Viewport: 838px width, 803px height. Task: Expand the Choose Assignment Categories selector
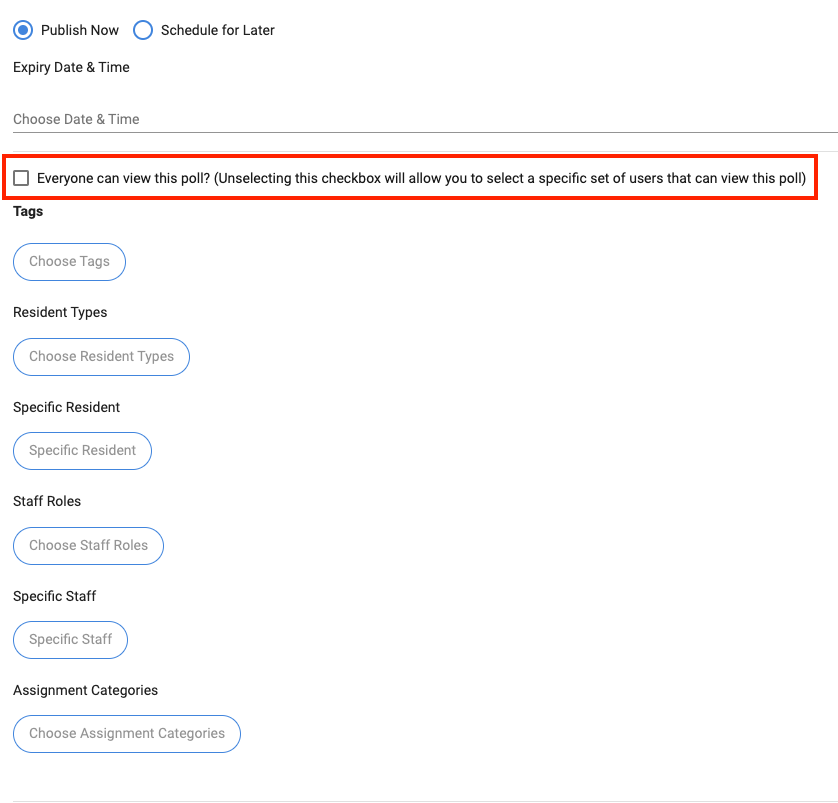(x=127, y=733)
